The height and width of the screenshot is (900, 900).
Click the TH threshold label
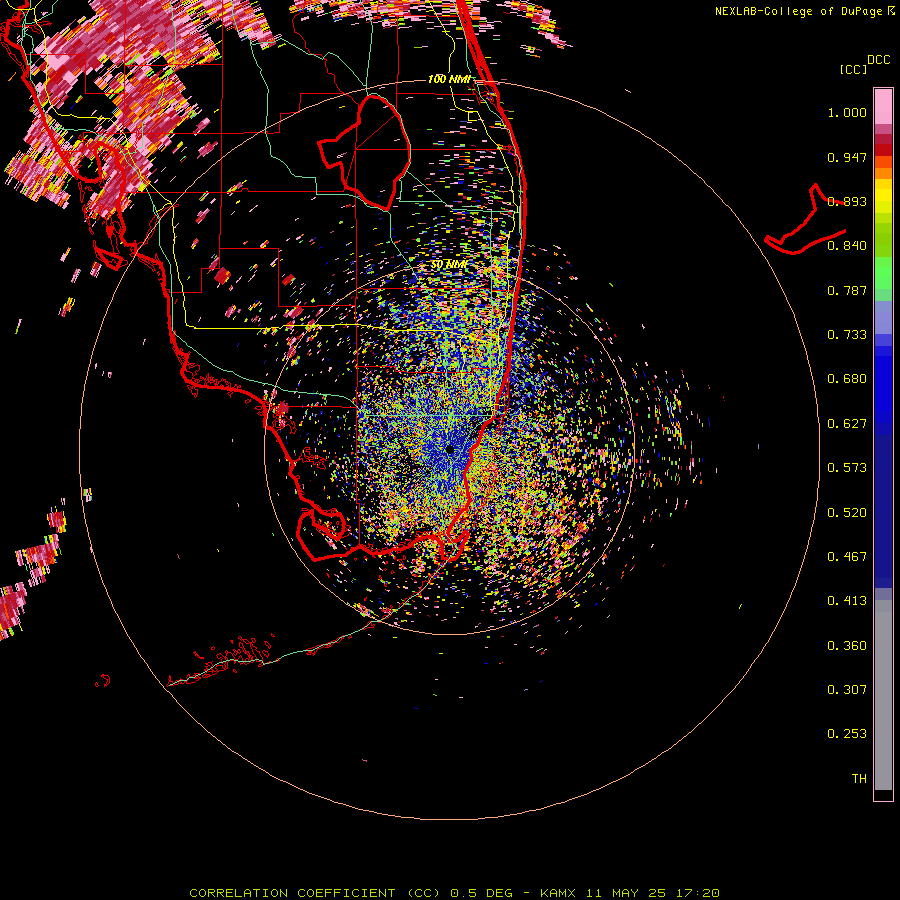coord(859,779)
